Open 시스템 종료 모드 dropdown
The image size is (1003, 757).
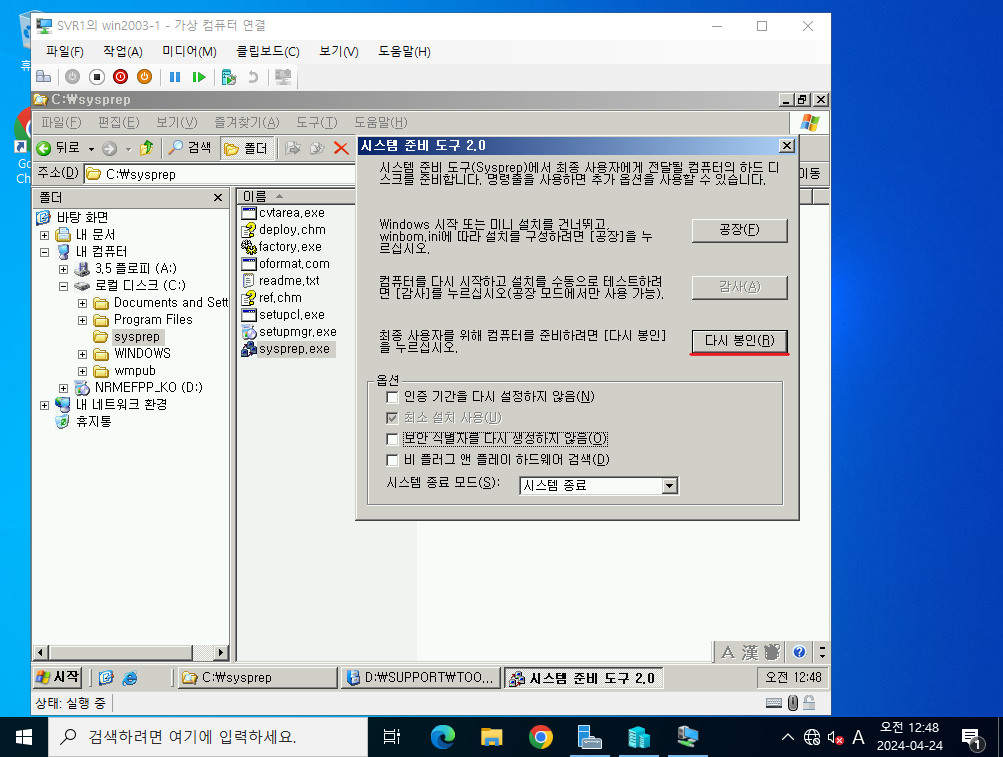[670, 486]
